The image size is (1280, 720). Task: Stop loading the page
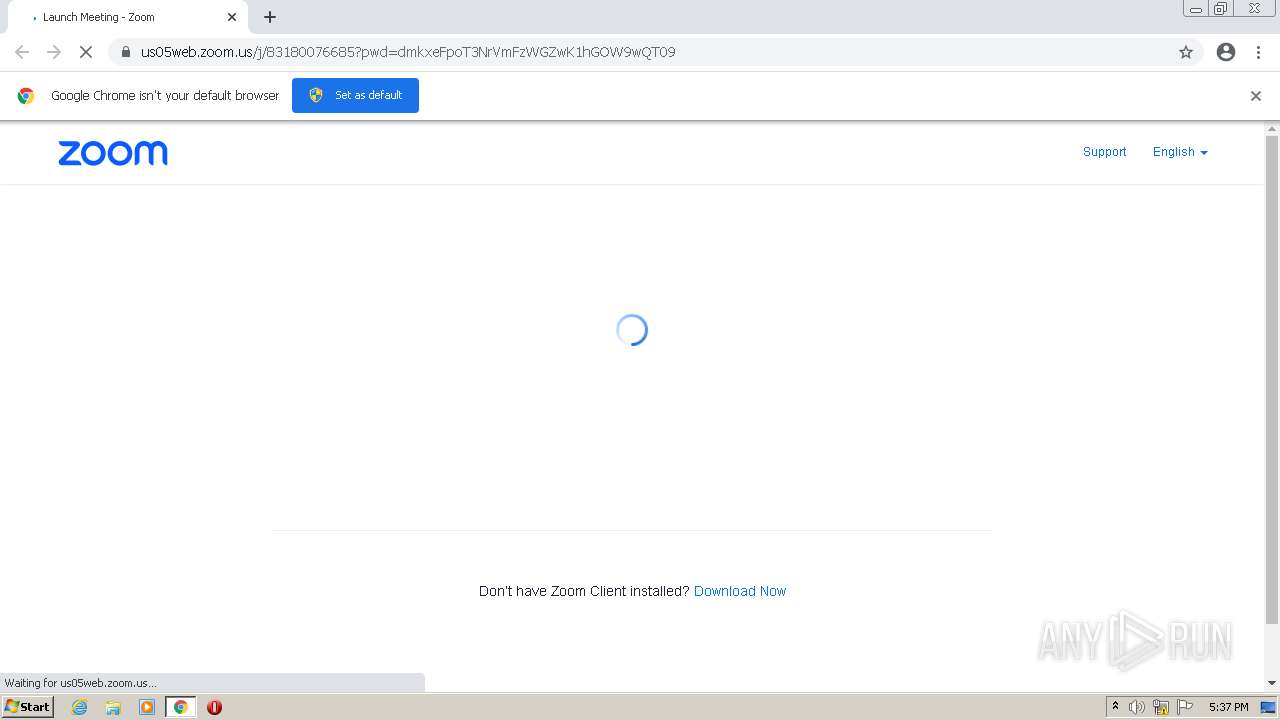point(86,52)
